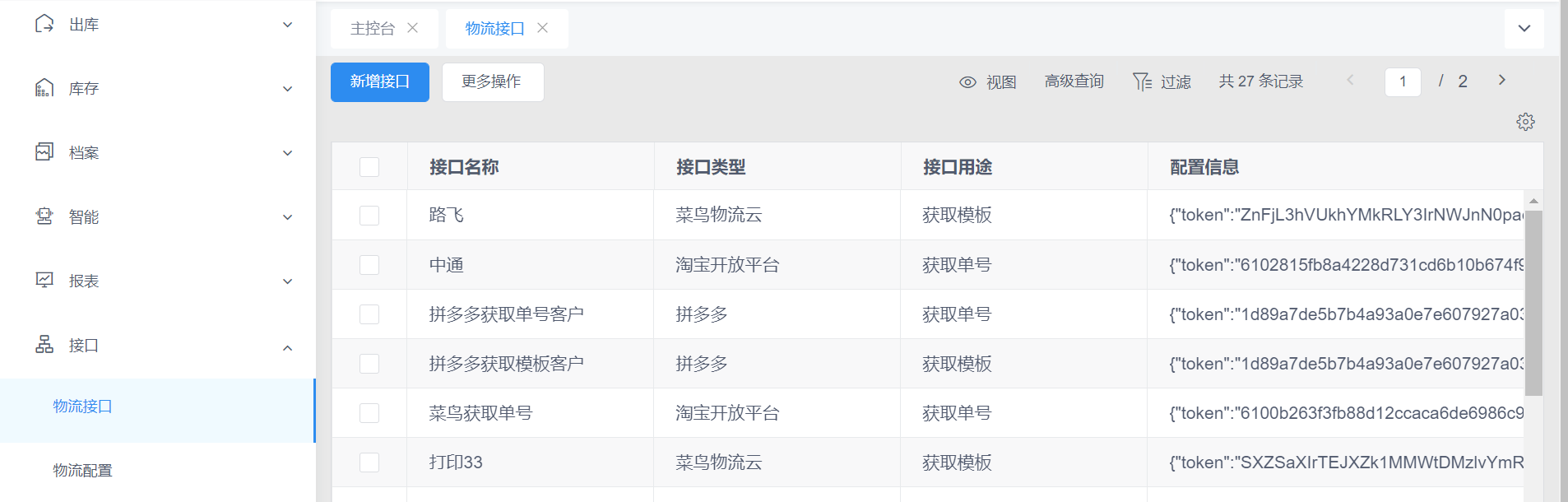Open 高级查询 advanced search
Viewport: 1568px width, 502px height.
point(1074,81)
